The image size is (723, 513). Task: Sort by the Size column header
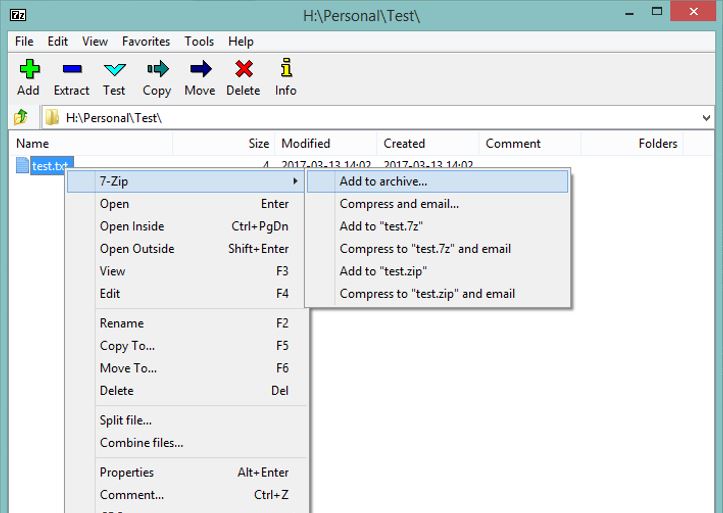tap(224, 143)
